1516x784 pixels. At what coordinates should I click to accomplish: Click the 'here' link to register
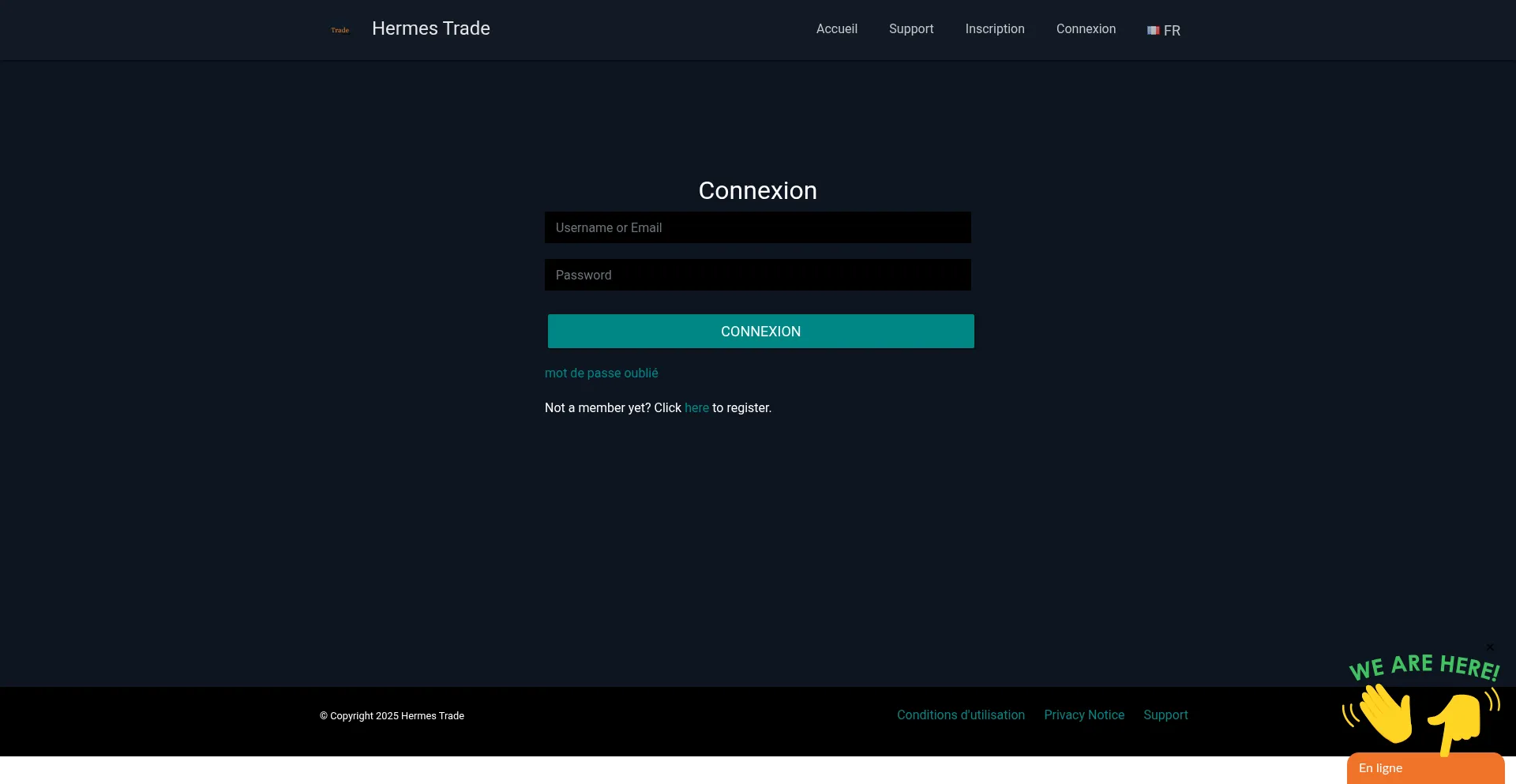coord(696,408)
